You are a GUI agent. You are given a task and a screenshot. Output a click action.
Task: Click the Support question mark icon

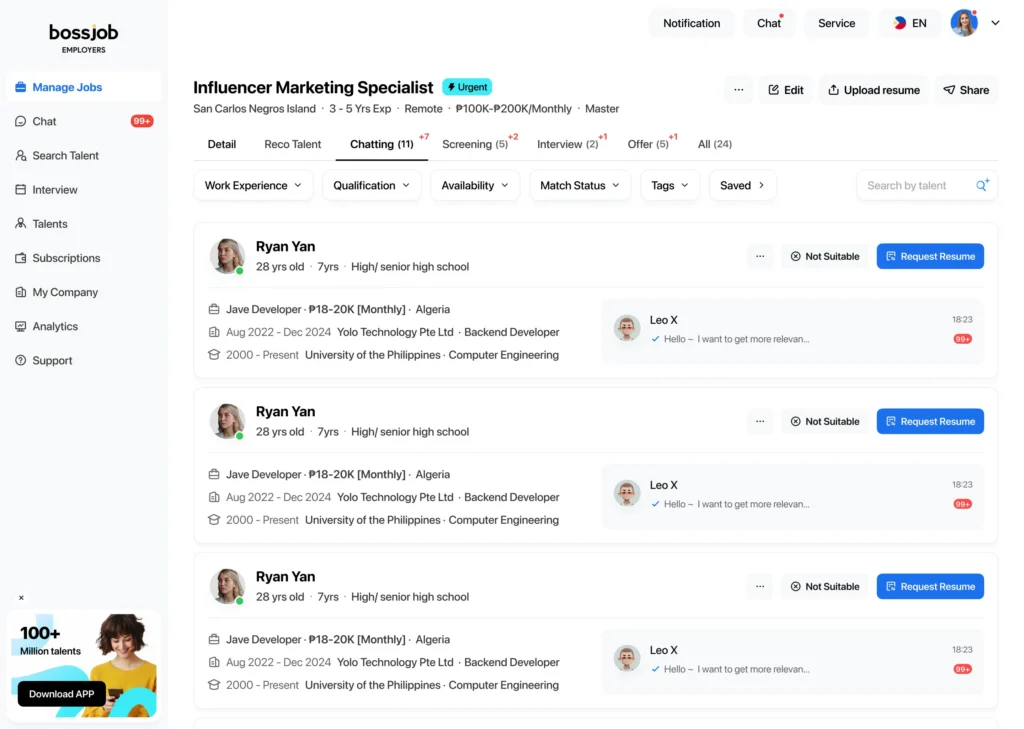[20, 361]
